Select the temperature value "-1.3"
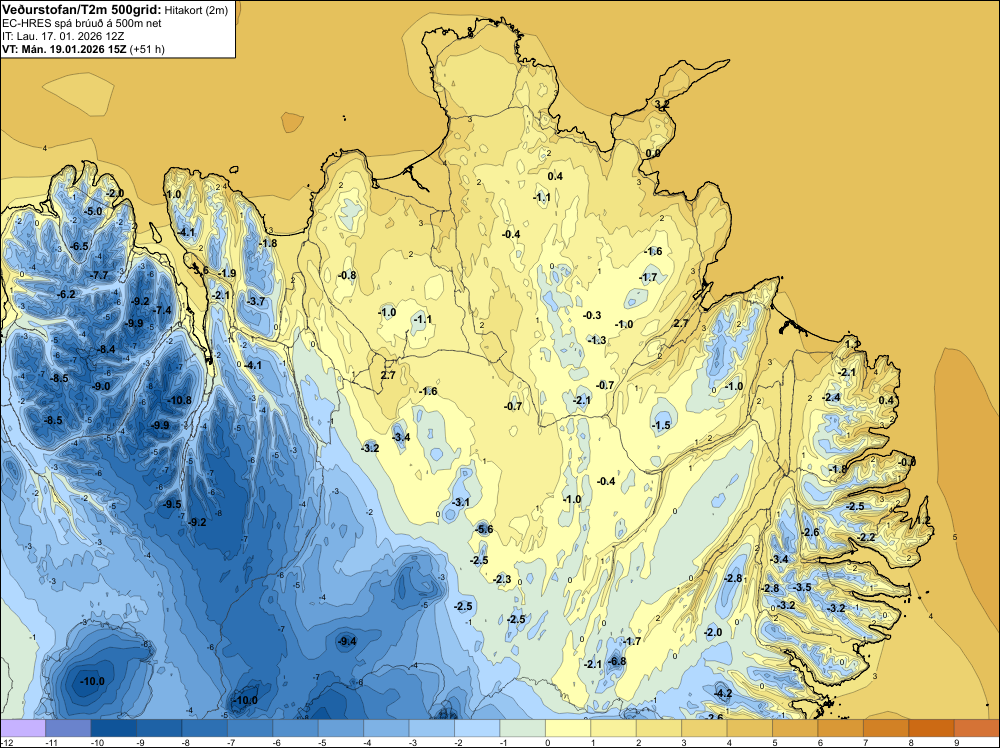The width and height of the screenshot is (1000, 748). tap(597, 341)
